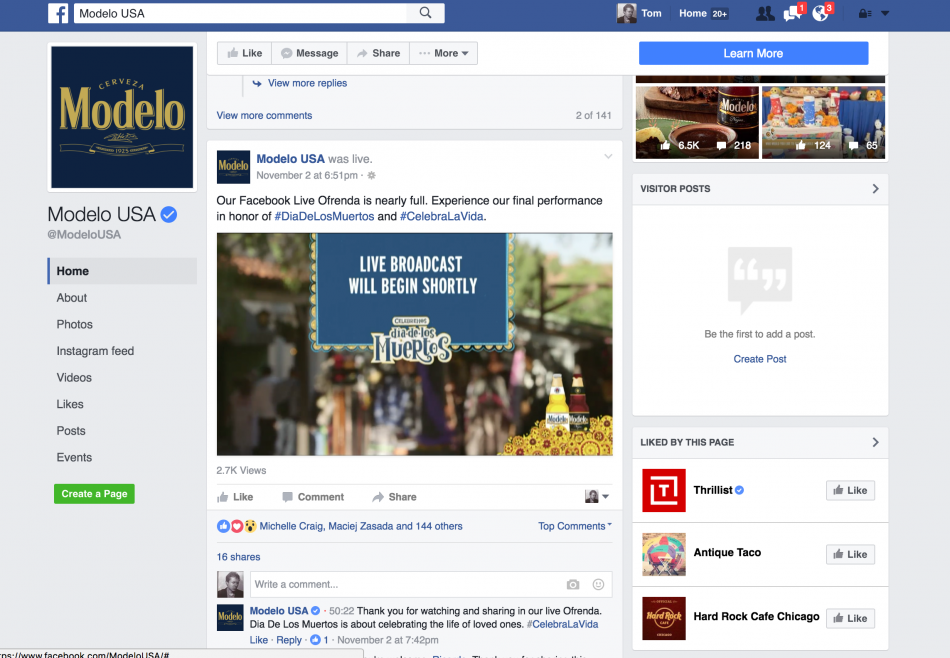Comment on the live broadcast post

(x=313, y=497)
